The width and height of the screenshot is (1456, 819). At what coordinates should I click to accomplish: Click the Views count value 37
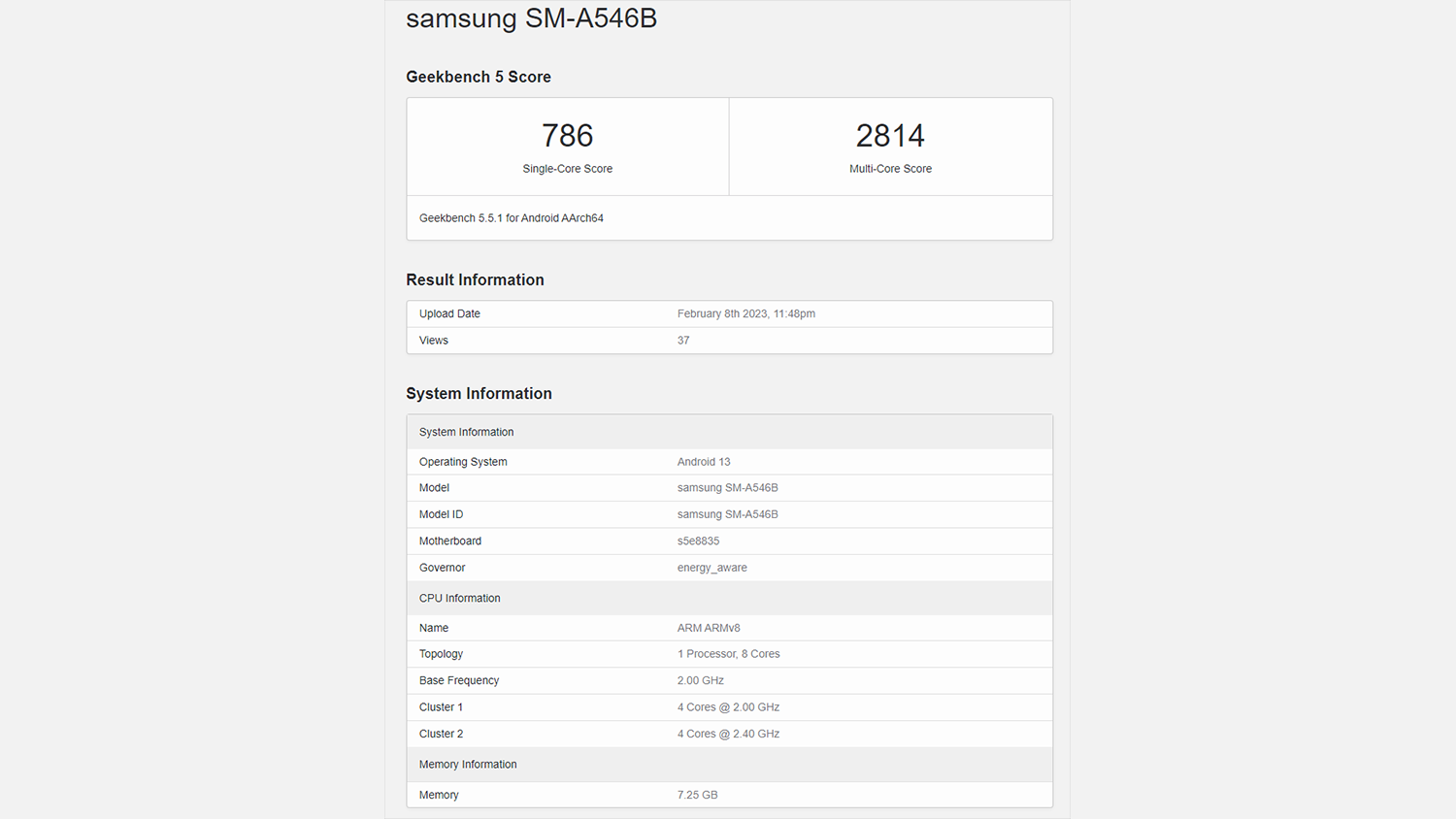[683, 341]
